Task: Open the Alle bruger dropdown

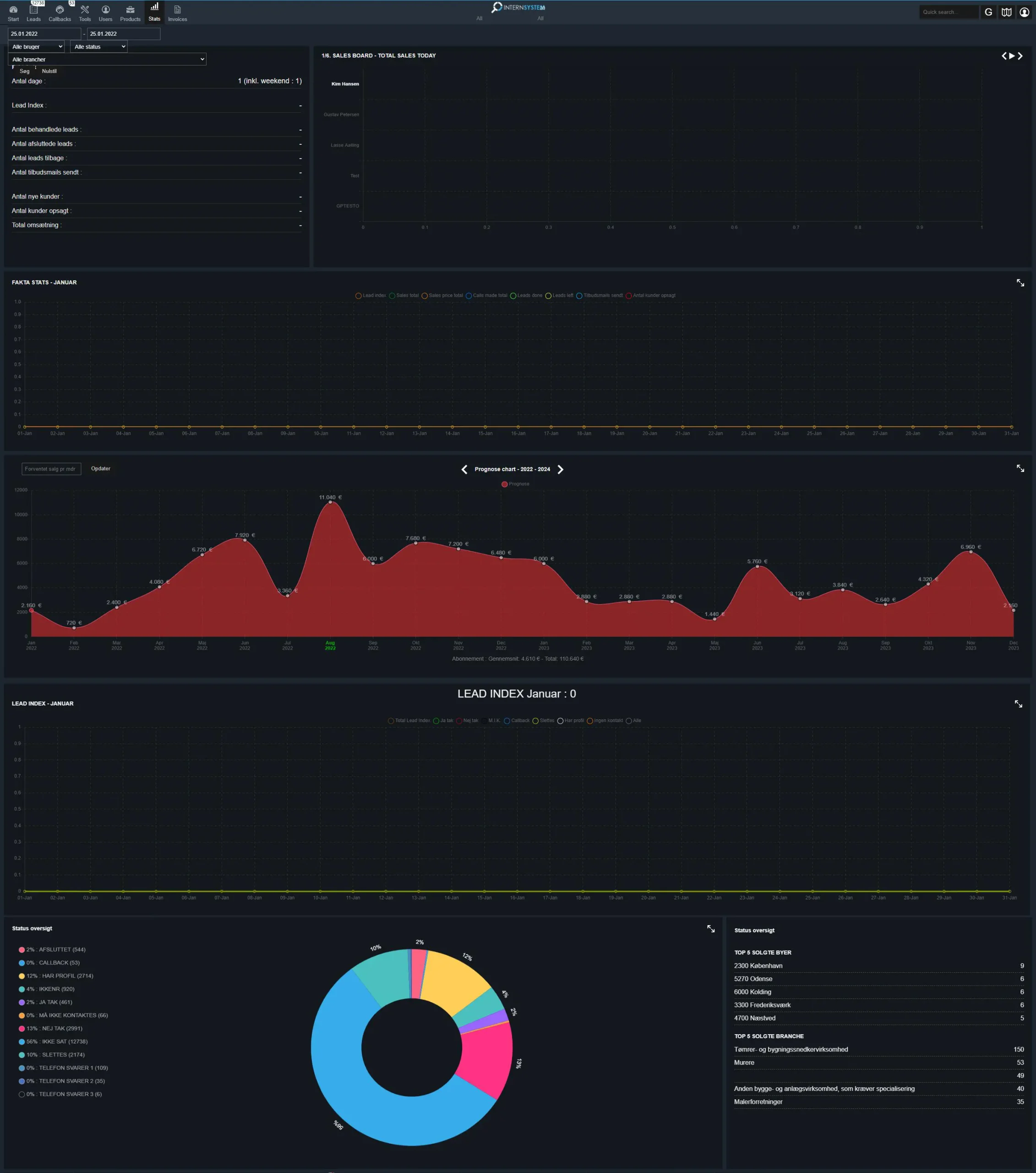Action: pos(37,46)
